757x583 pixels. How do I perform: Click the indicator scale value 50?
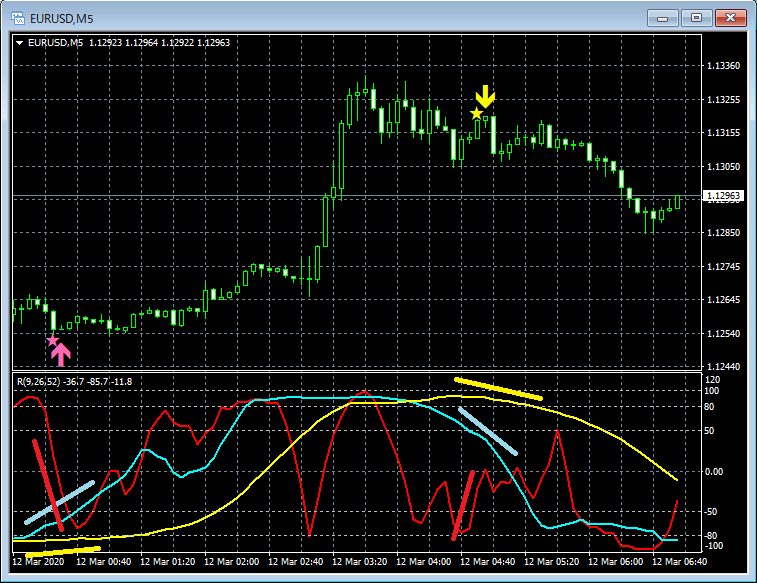point(709,430)
